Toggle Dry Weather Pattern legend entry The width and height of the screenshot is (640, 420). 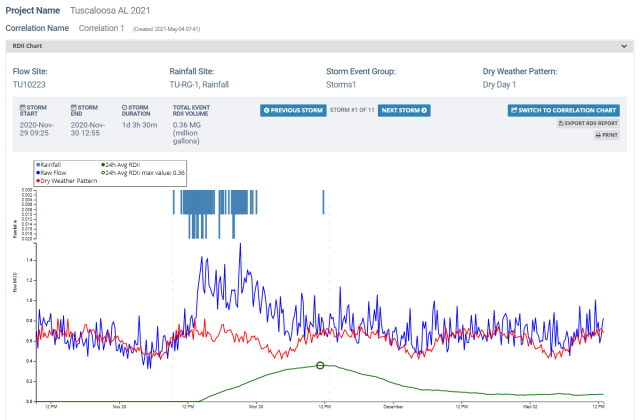coord(67,181)
